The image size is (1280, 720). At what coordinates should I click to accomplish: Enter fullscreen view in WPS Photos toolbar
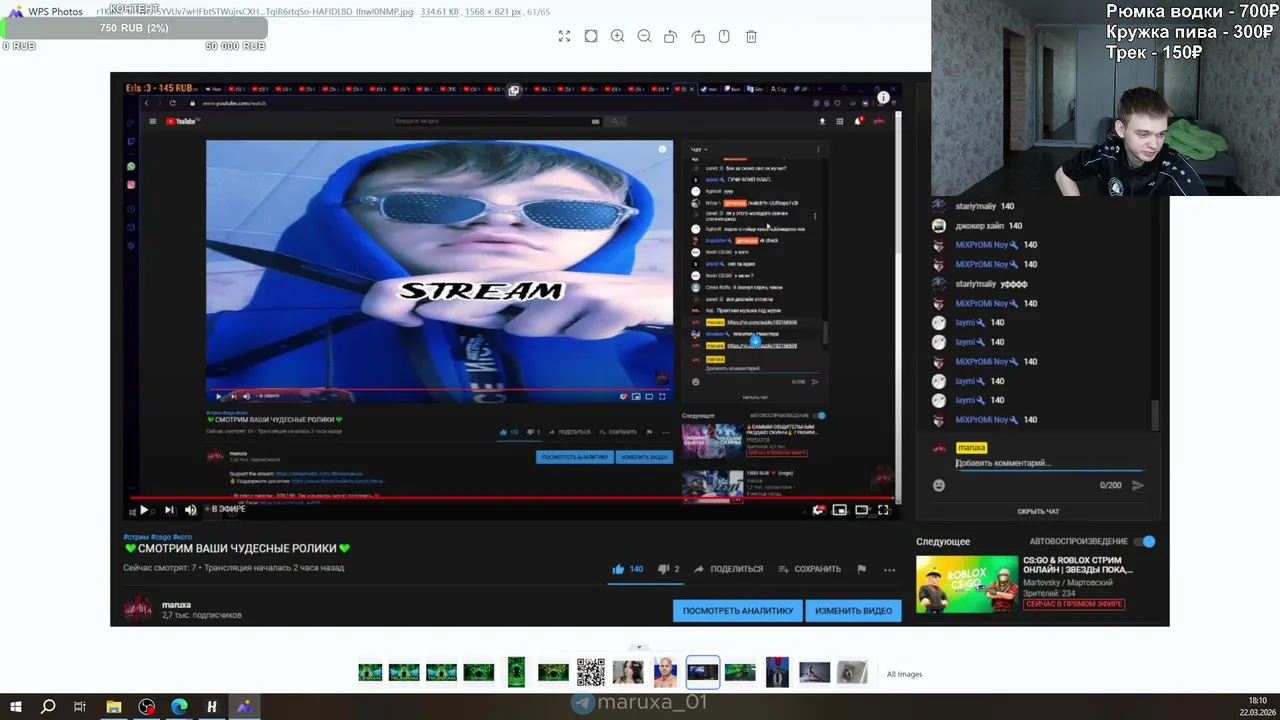coord(564,36)
